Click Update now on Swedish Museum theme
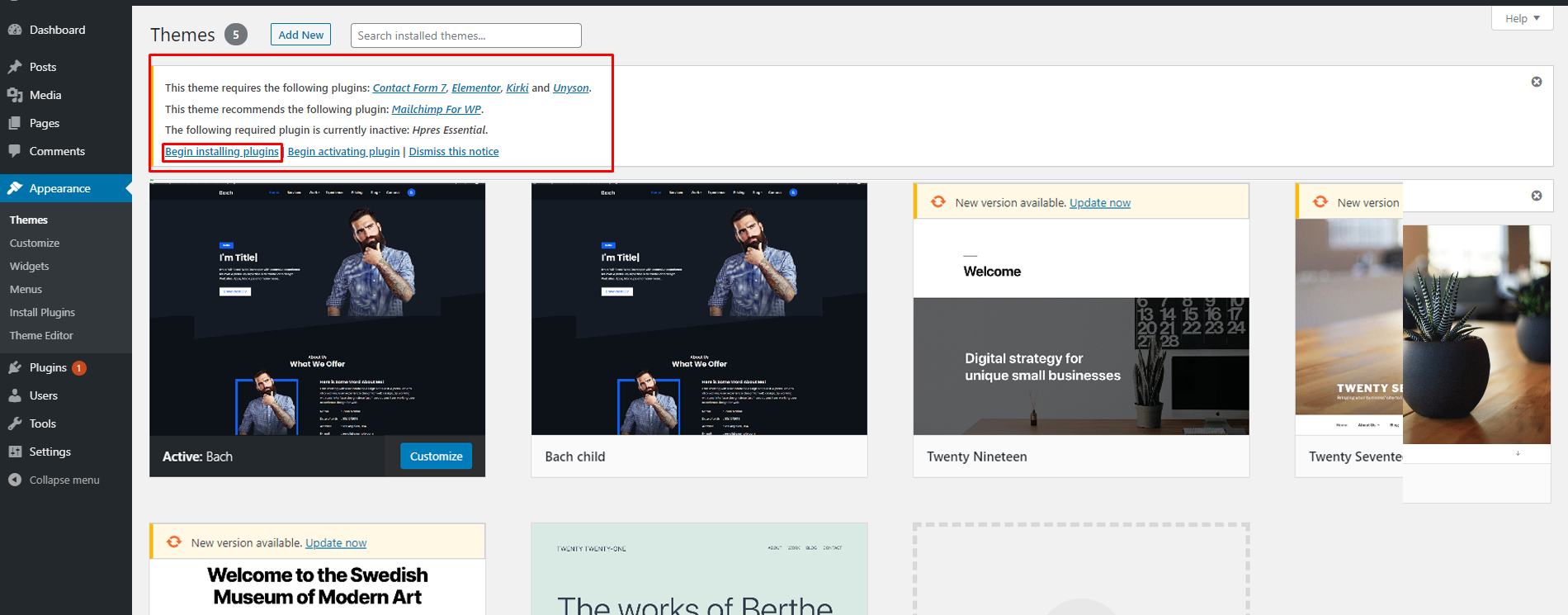This screenshot has width=1568, height=615. 336,542
